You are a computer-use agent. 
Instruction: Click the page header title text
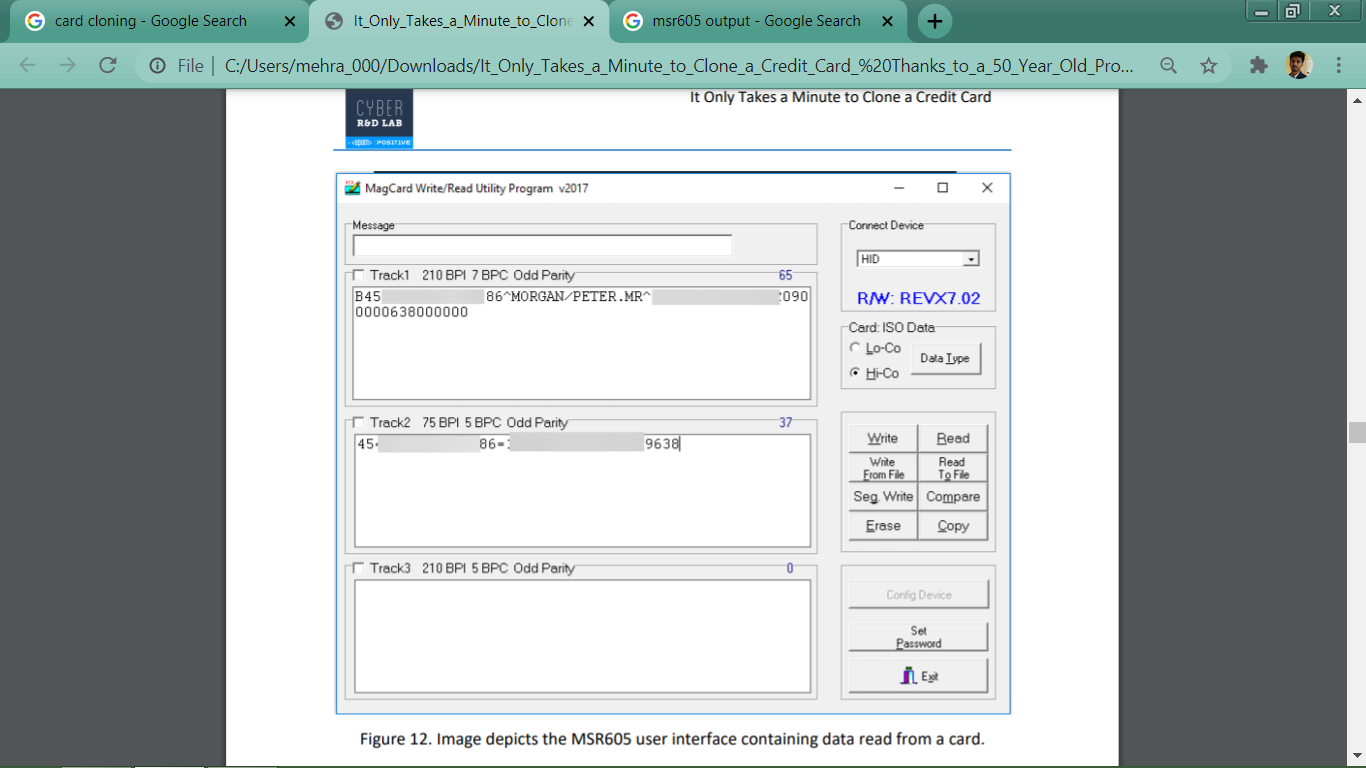click(x=840, y=97)
